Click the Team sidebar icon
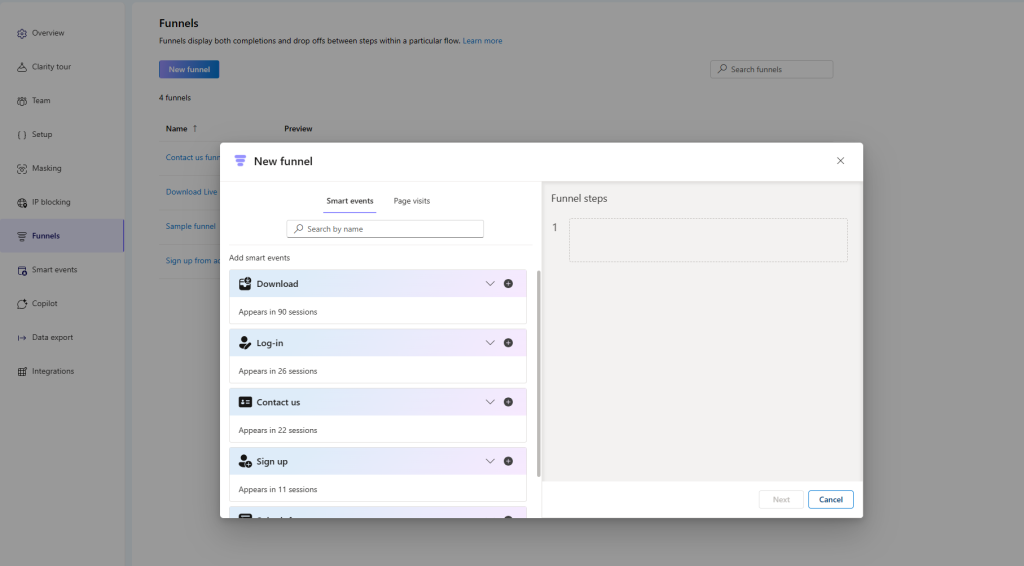Image resolution: width=1024 pixels, height=566 pixels. (x=22, y=101)
